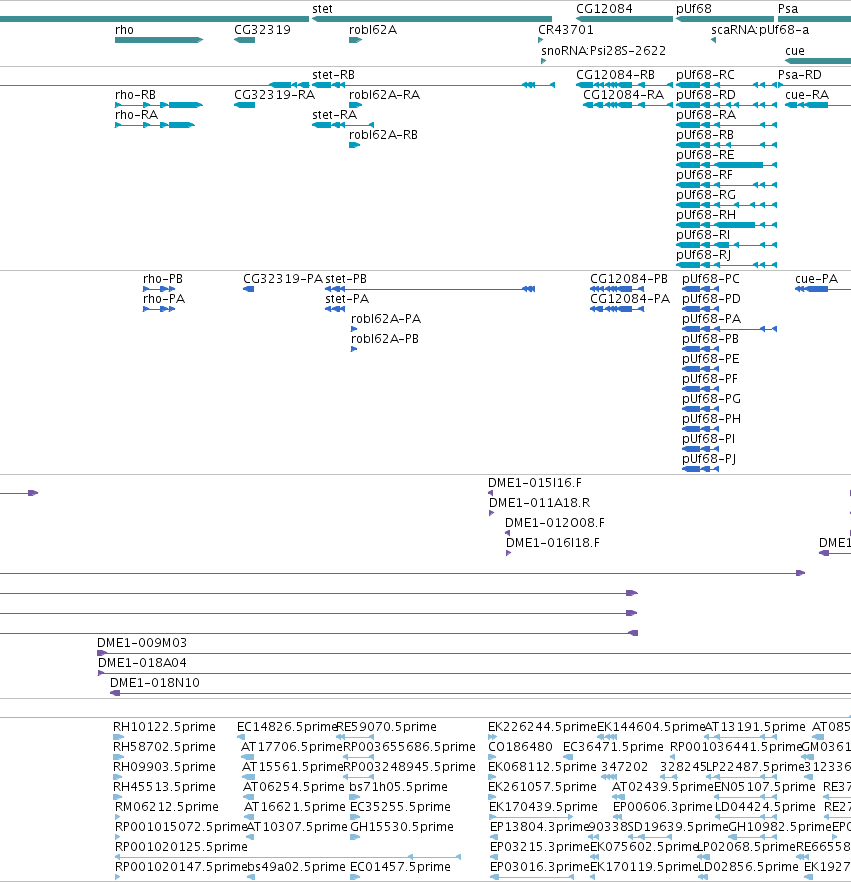Select cue-PA CDS label
This screenshot has height=882, width=851.
[x=816, y=279]
